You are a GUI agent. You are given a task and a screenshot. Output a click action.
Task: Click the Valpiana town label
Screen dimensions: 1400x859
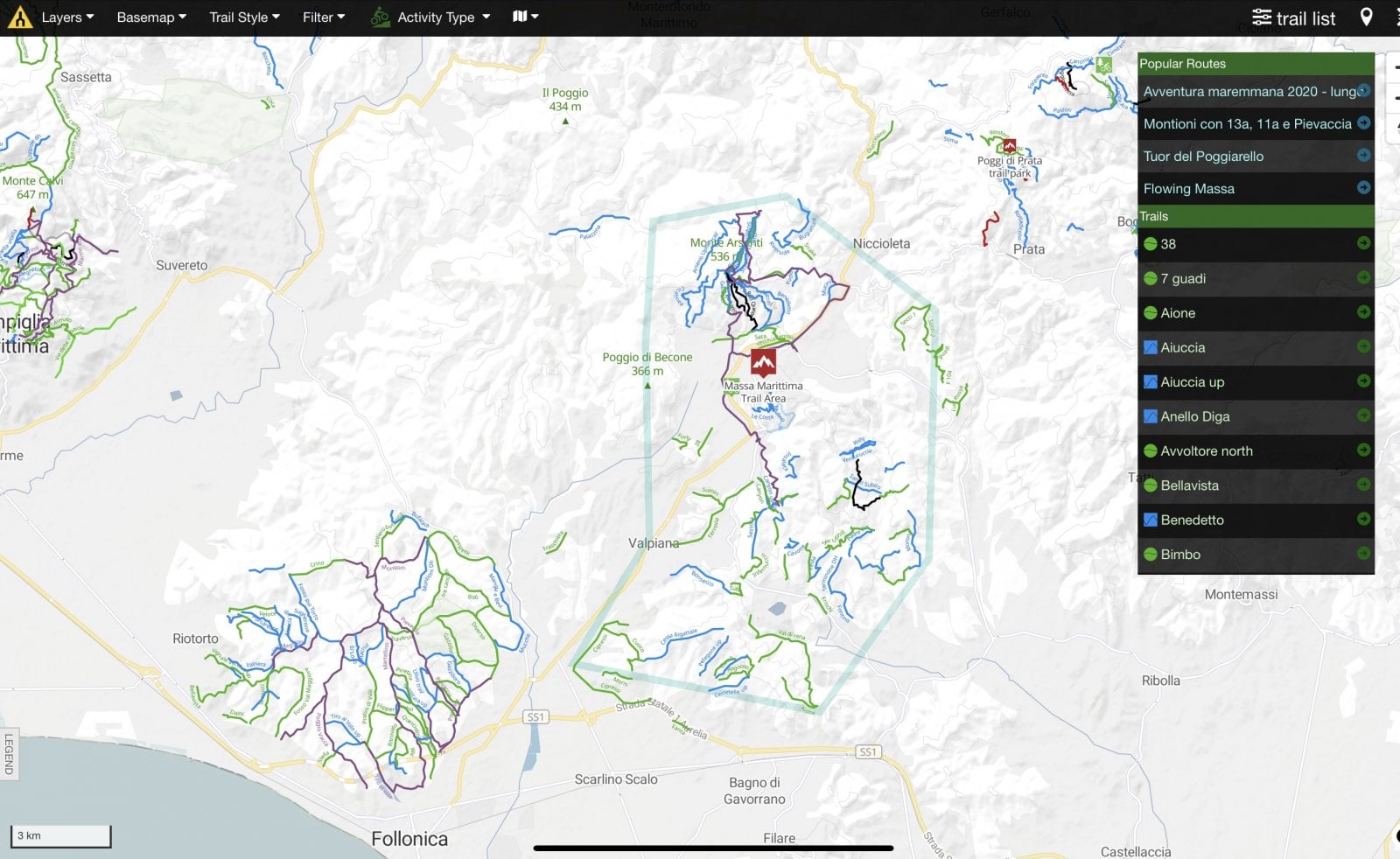(x=654, y=543)
